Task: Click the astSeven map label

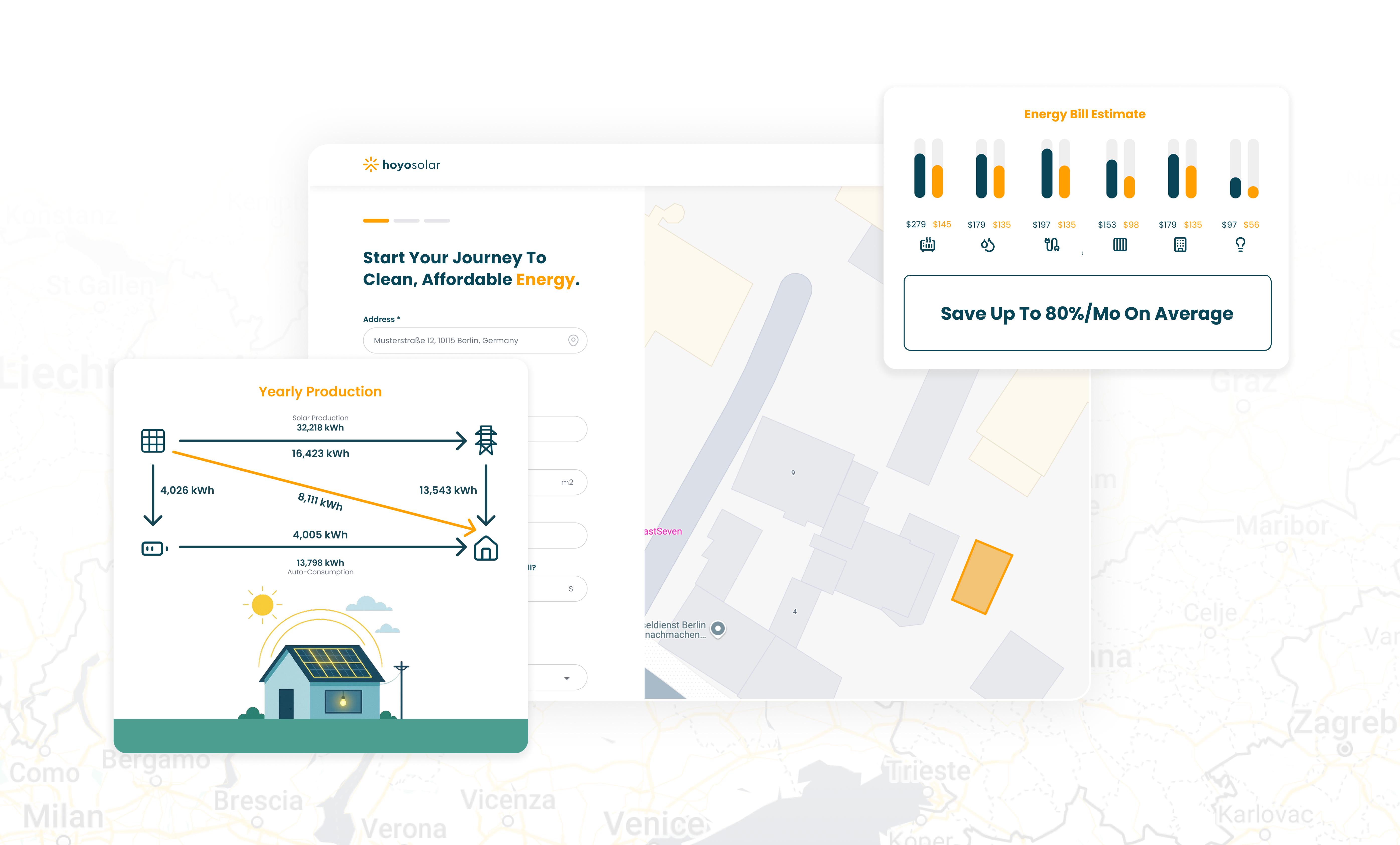Action: tap(663, 531)
